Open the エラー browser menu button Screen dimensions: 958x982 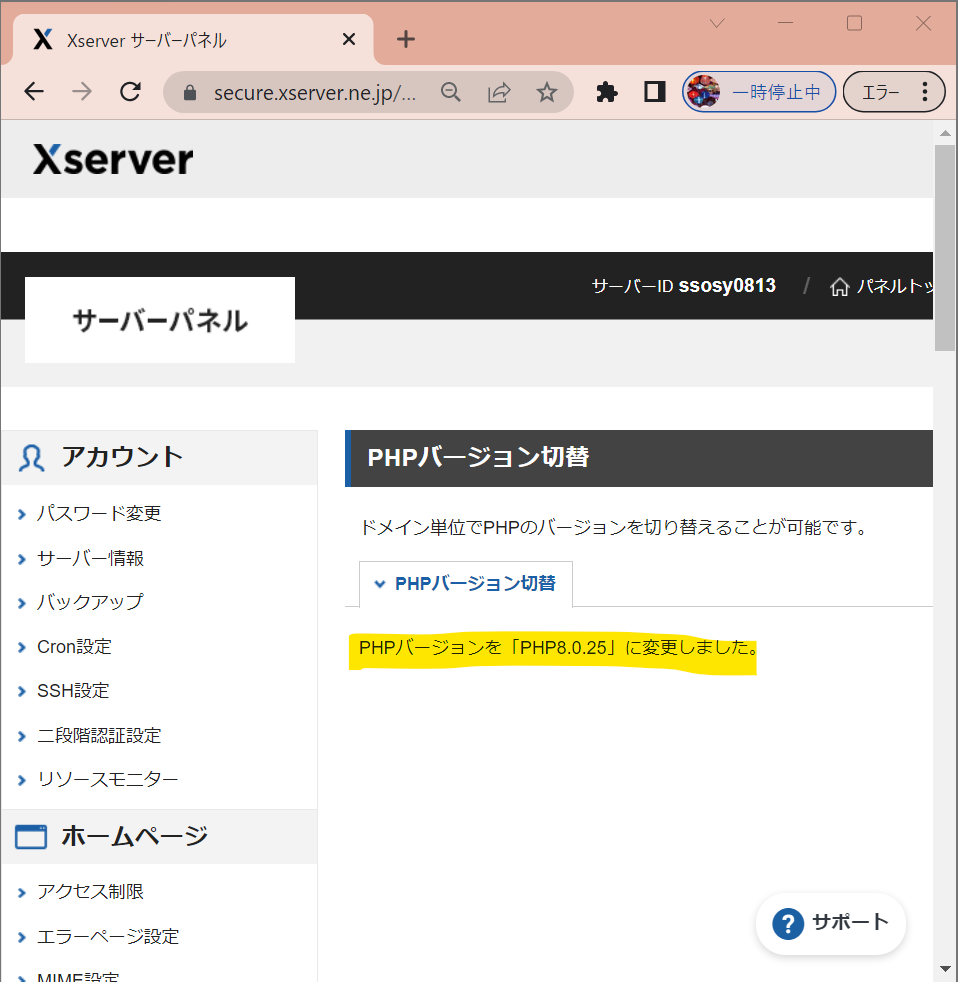tap(894, 92)
